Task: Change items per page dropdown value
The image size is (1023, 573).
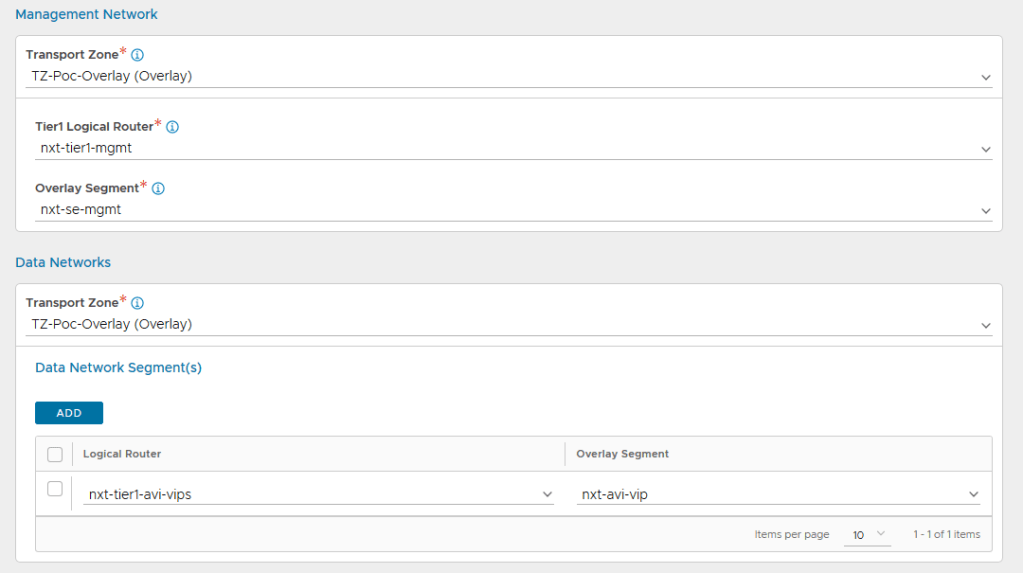Action: [x=866, y=535]
